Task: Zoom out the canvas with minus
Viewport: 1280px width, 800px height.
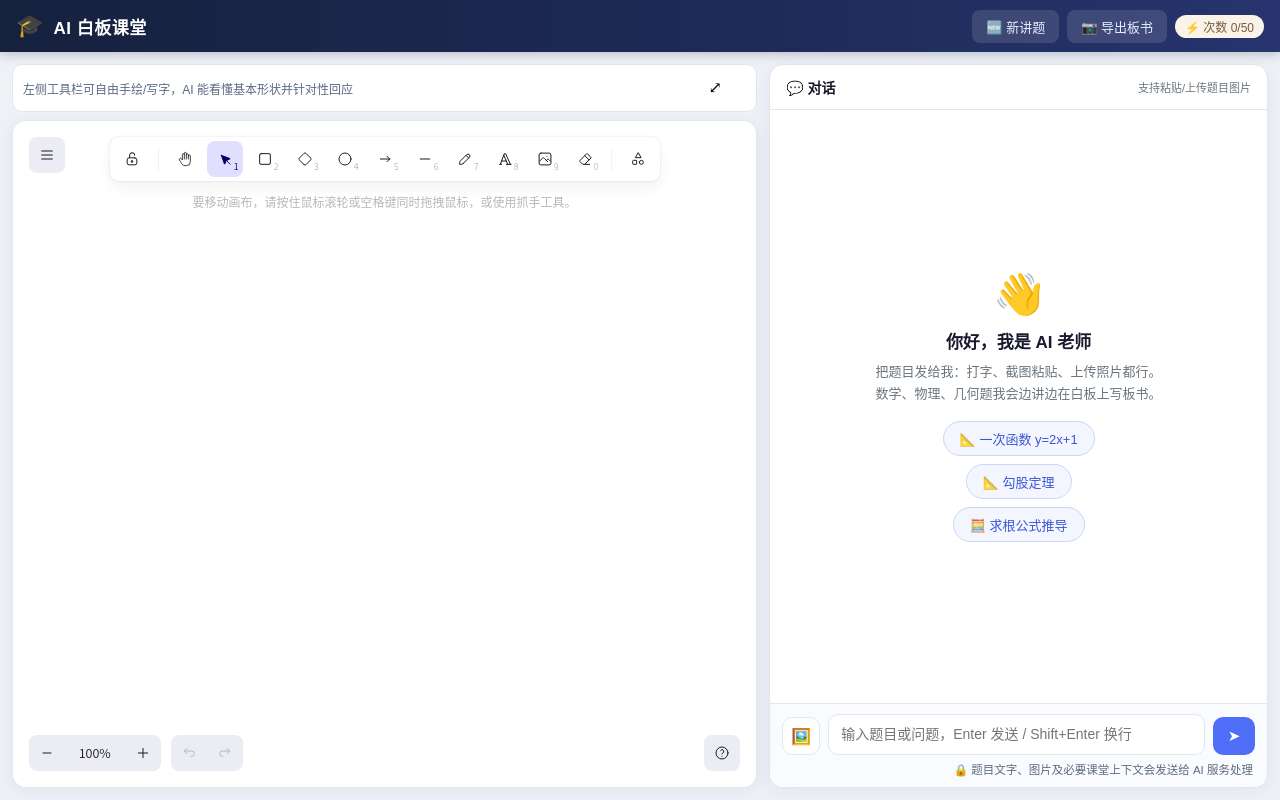Action: 47,753
